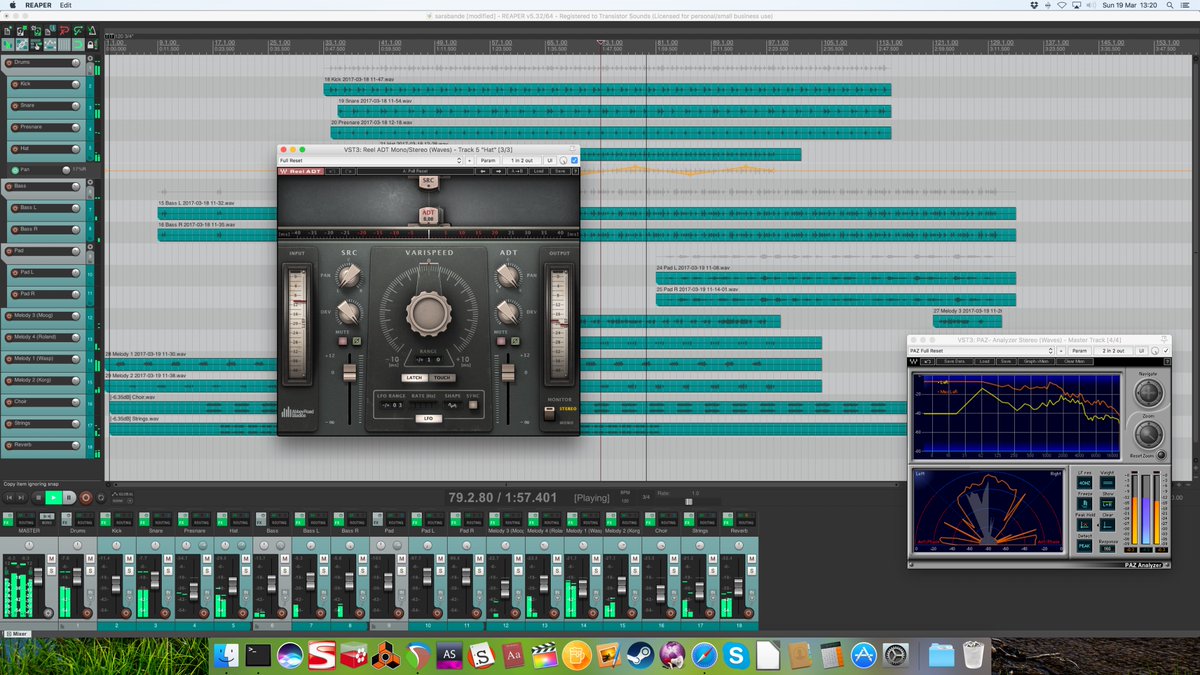Click the plus preset button in Reel ADT window

point(469,160)
